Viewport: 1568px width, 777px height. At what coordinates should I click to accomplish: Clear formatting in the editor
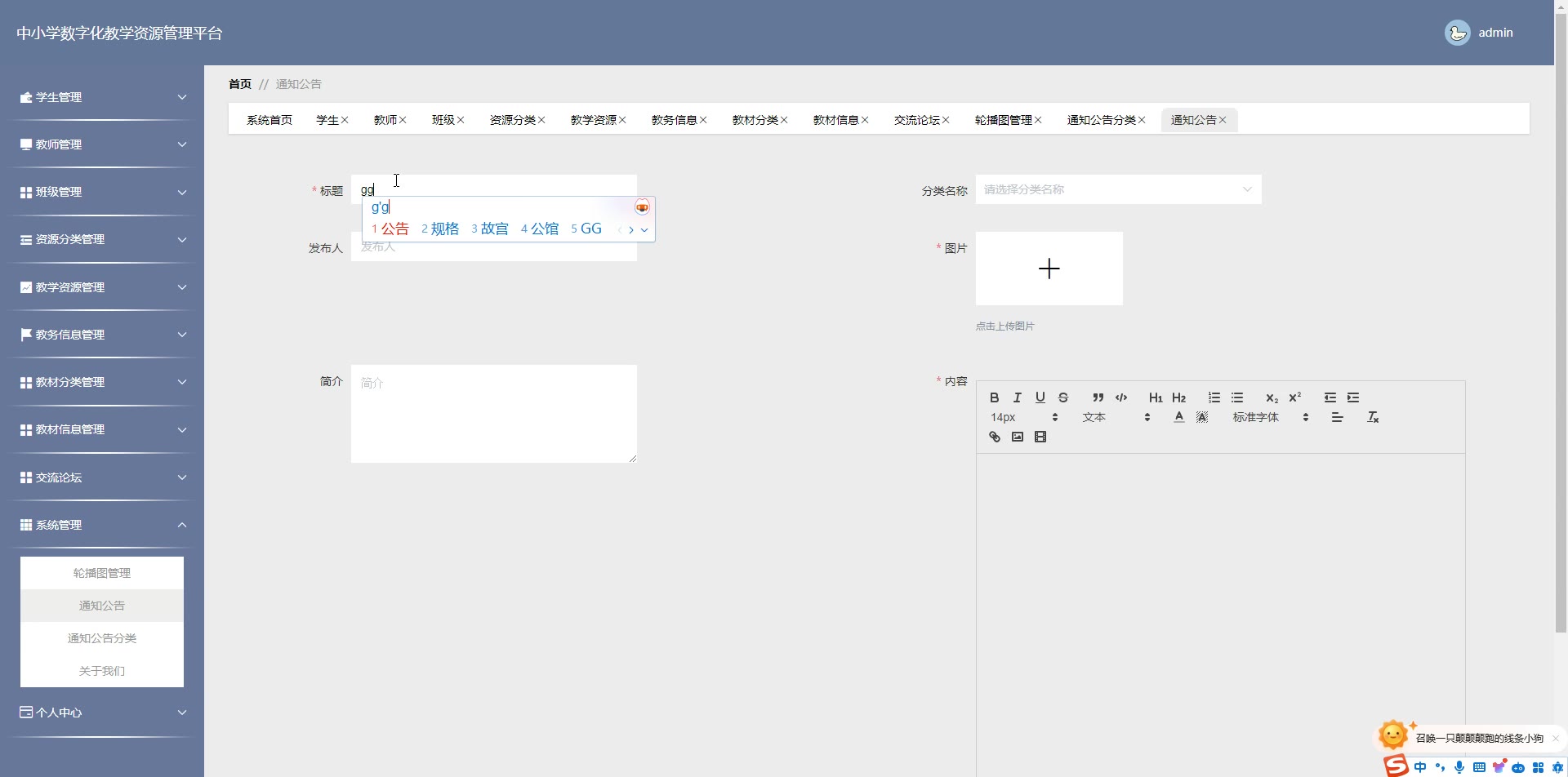point(1373,417)
